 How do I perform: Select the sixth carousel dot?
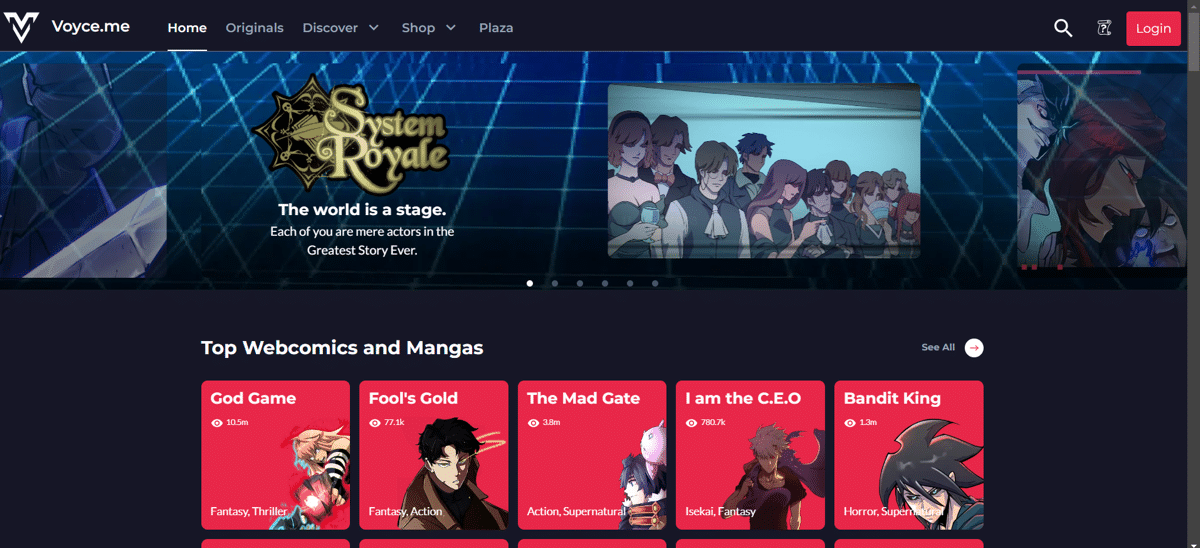tap(655, 283)
